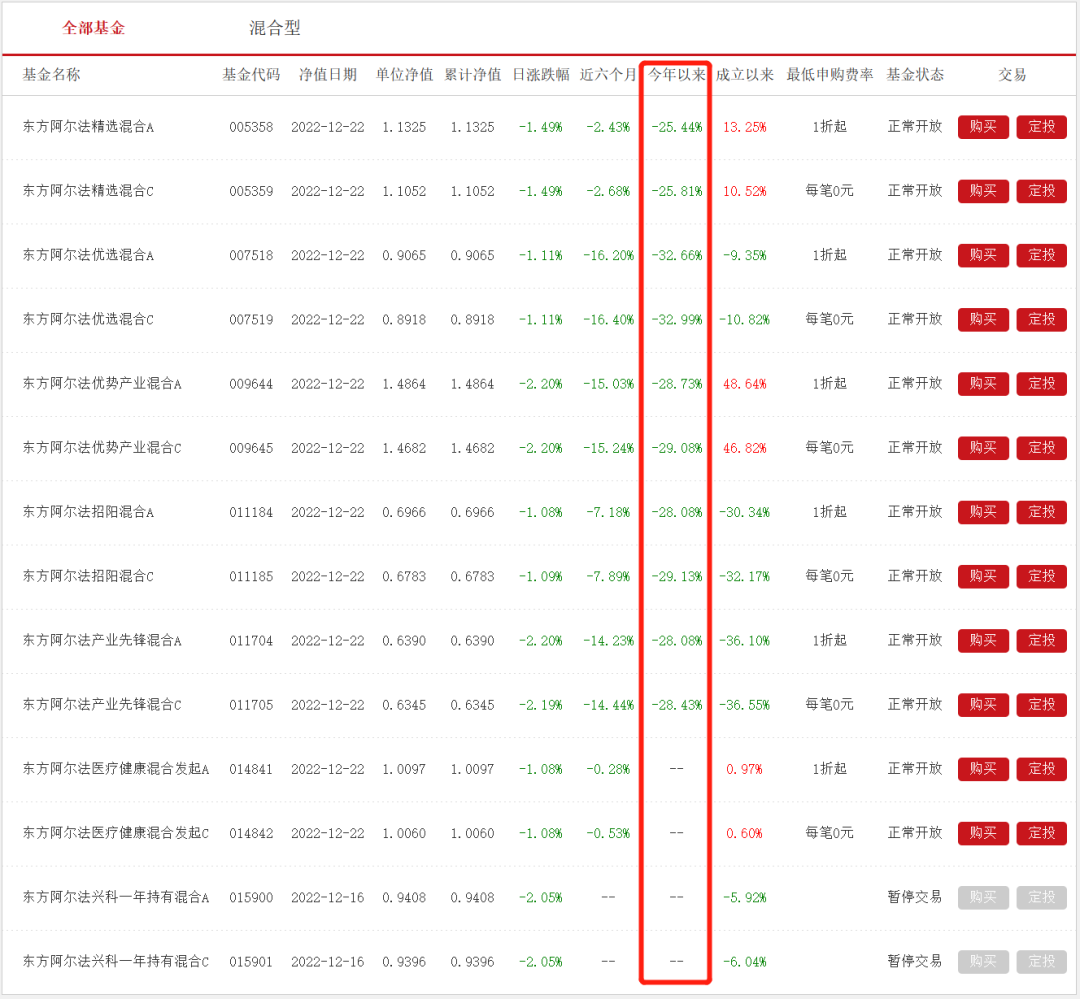Click the 成立以来 column header

tap(745, 75)
